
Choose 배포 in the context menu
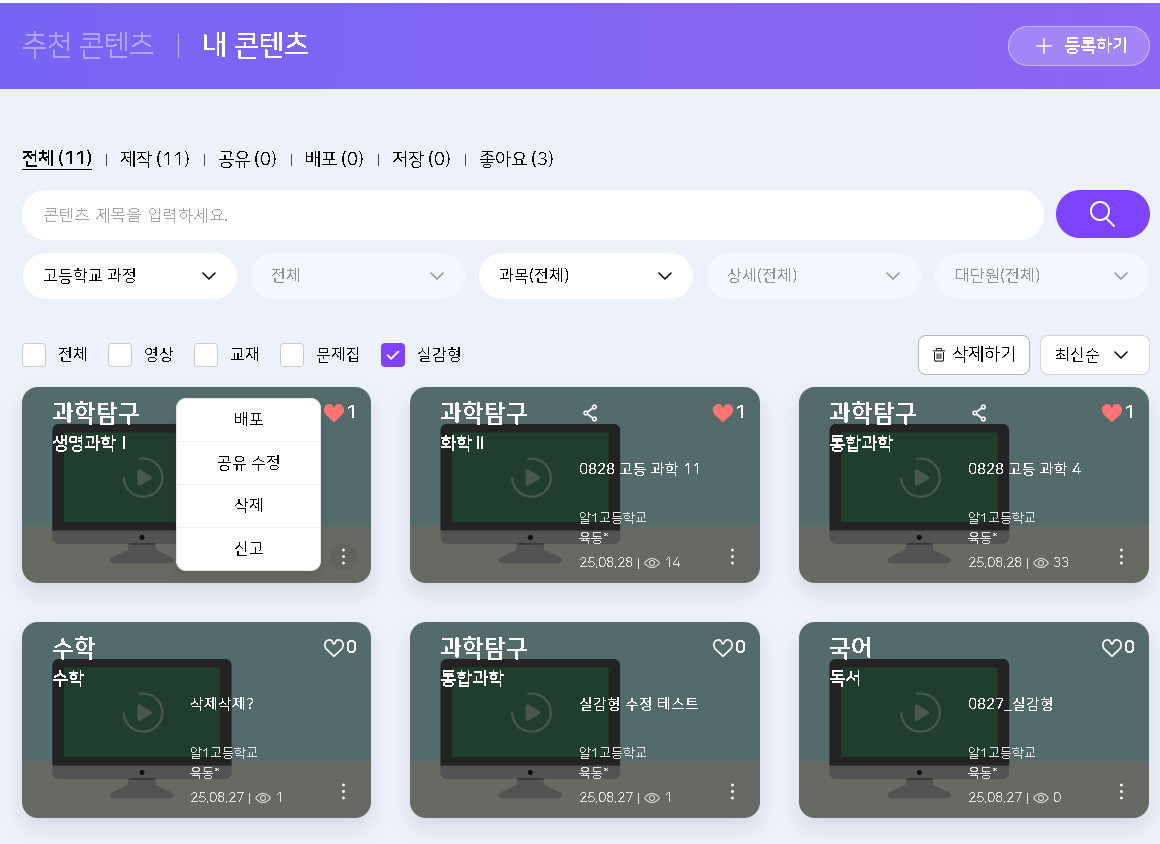click(248, 419)
